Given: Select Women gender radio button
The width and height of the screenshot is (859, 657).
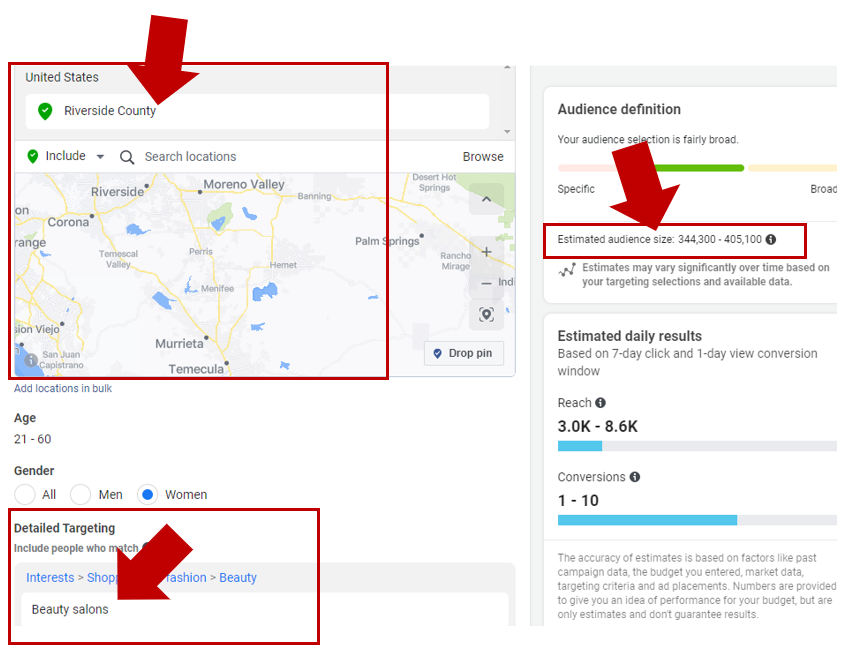Looking at the screenshot, I should [147, 494].
